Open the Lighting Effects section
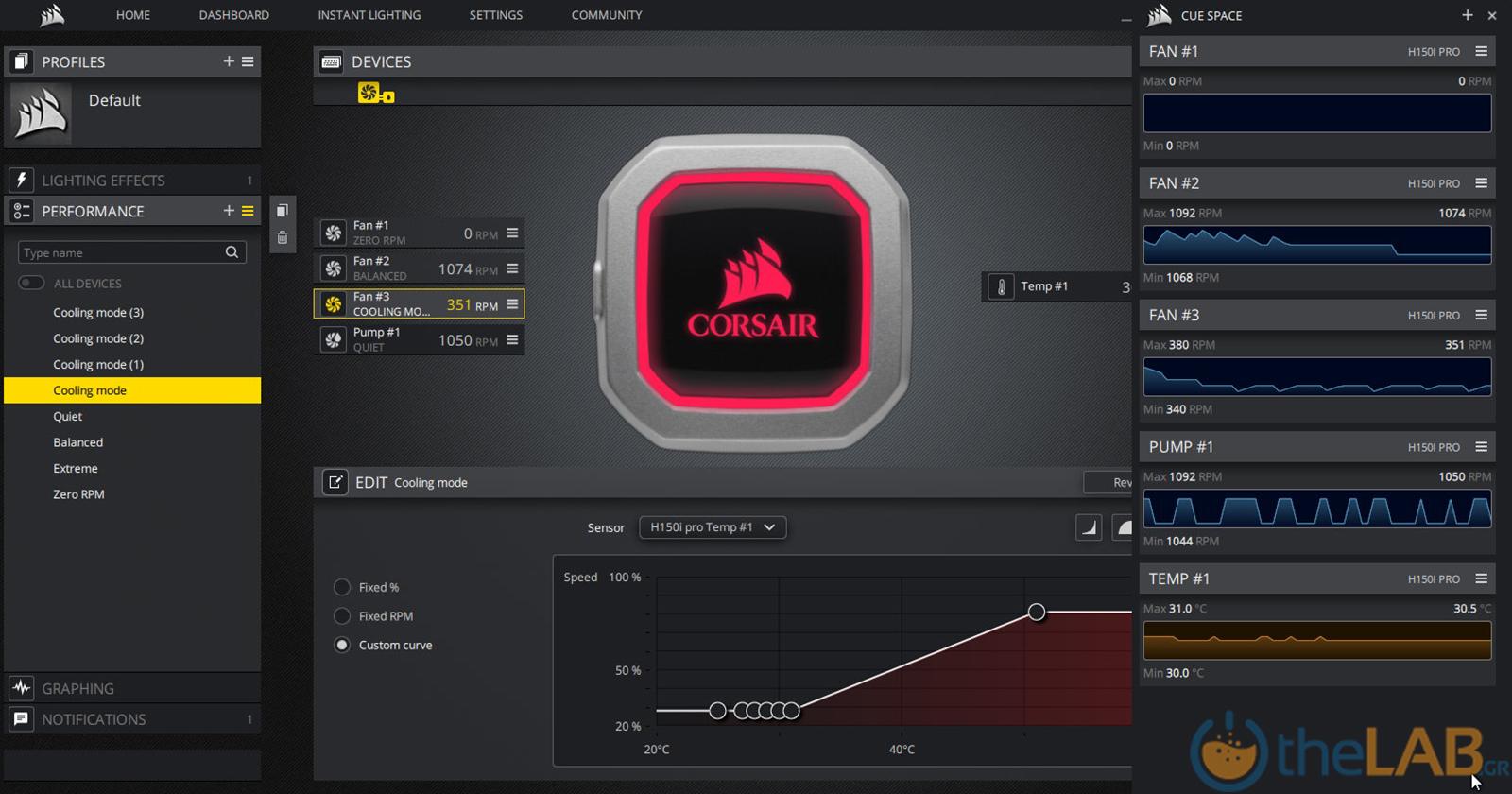The image size is (1512, 794). tap(132, 180)
